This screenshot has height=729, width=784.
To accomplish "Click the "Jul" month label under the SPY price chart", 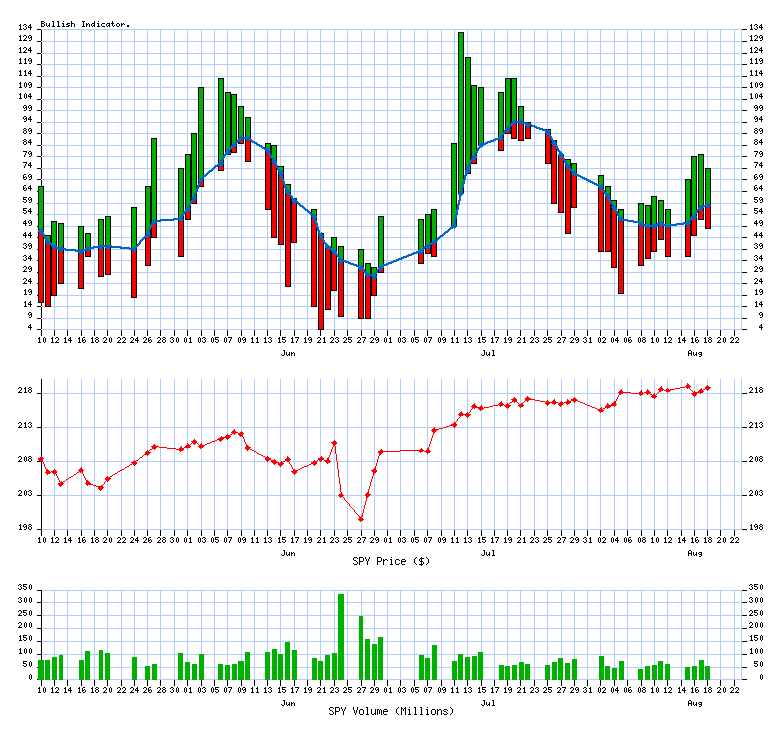I will coord(489,552).
